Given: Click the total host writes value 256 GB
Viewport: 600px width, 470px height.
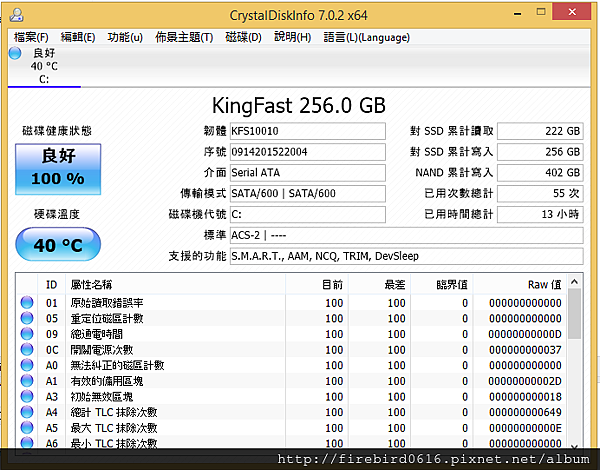Looking at the screenshot, I should (x=540, y=152).
